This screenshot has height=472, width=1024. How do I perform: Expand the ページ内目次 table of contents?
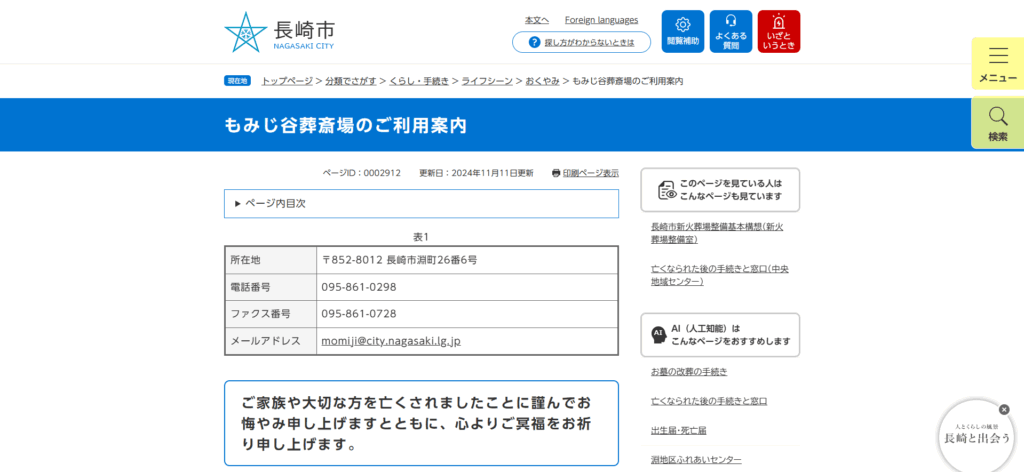click(421, 204)
